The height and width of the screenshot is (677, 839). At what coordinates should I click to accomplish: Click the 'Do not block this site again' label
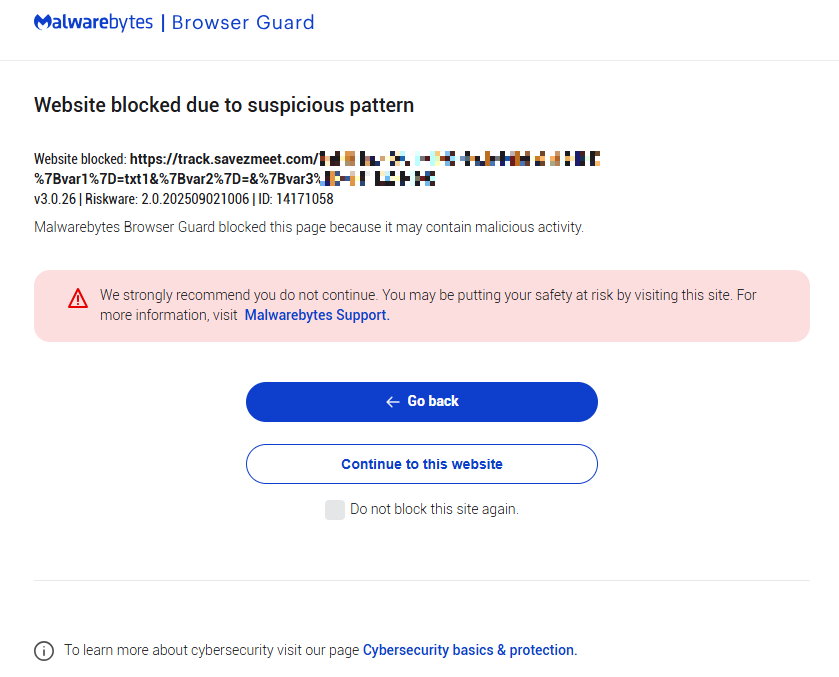pyautogui.click(x=434, y=510)
